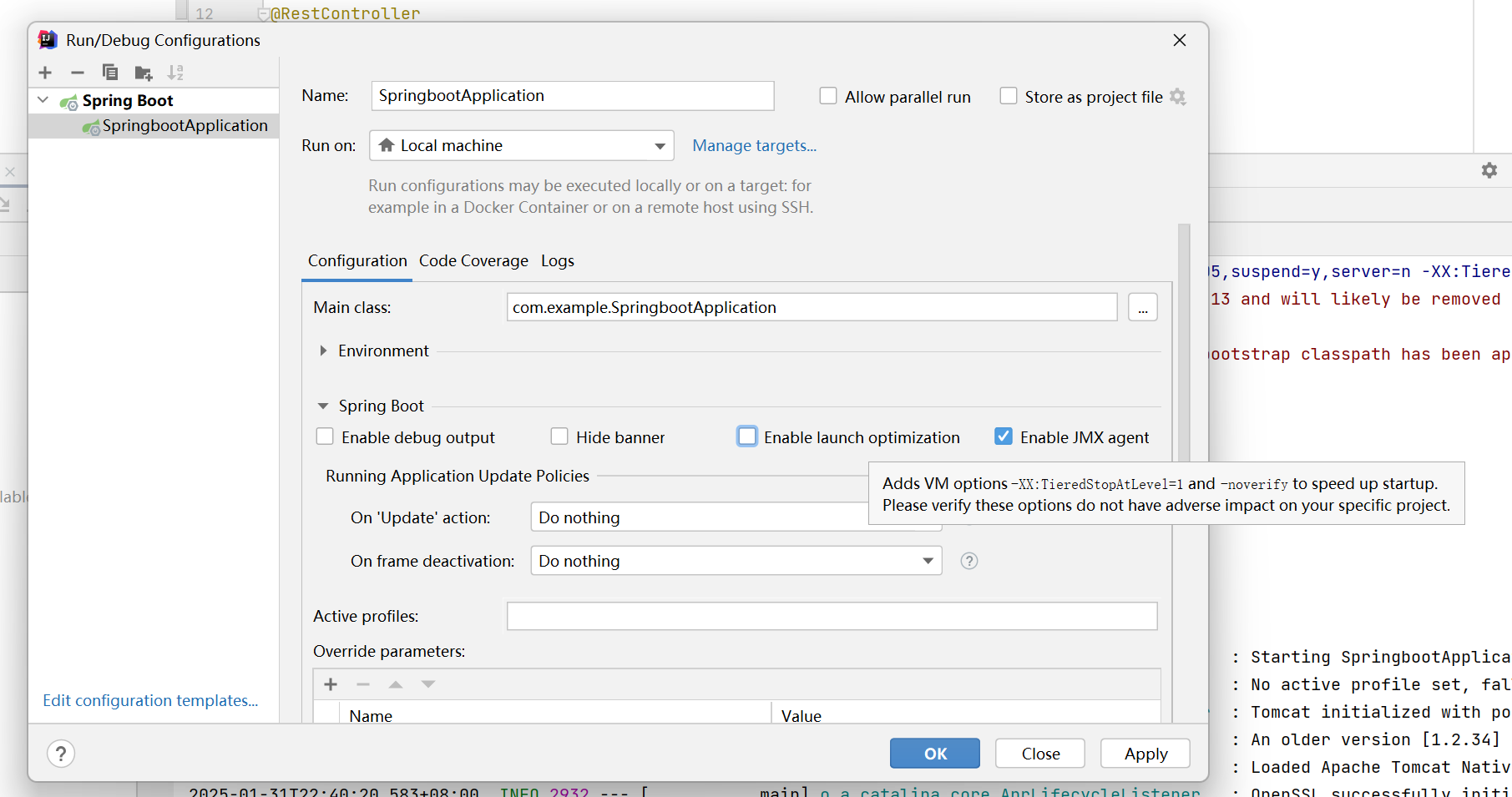1512x797 pixels.
Task: Toggle Enable launch optimization checkbox
Action: point(747,436)
